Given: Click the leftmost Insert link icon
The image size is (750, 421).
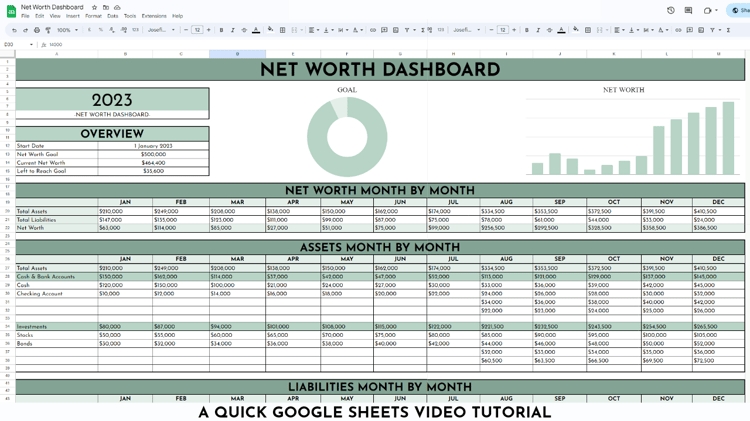Looking at the screenshot, I should pos(373,30).
